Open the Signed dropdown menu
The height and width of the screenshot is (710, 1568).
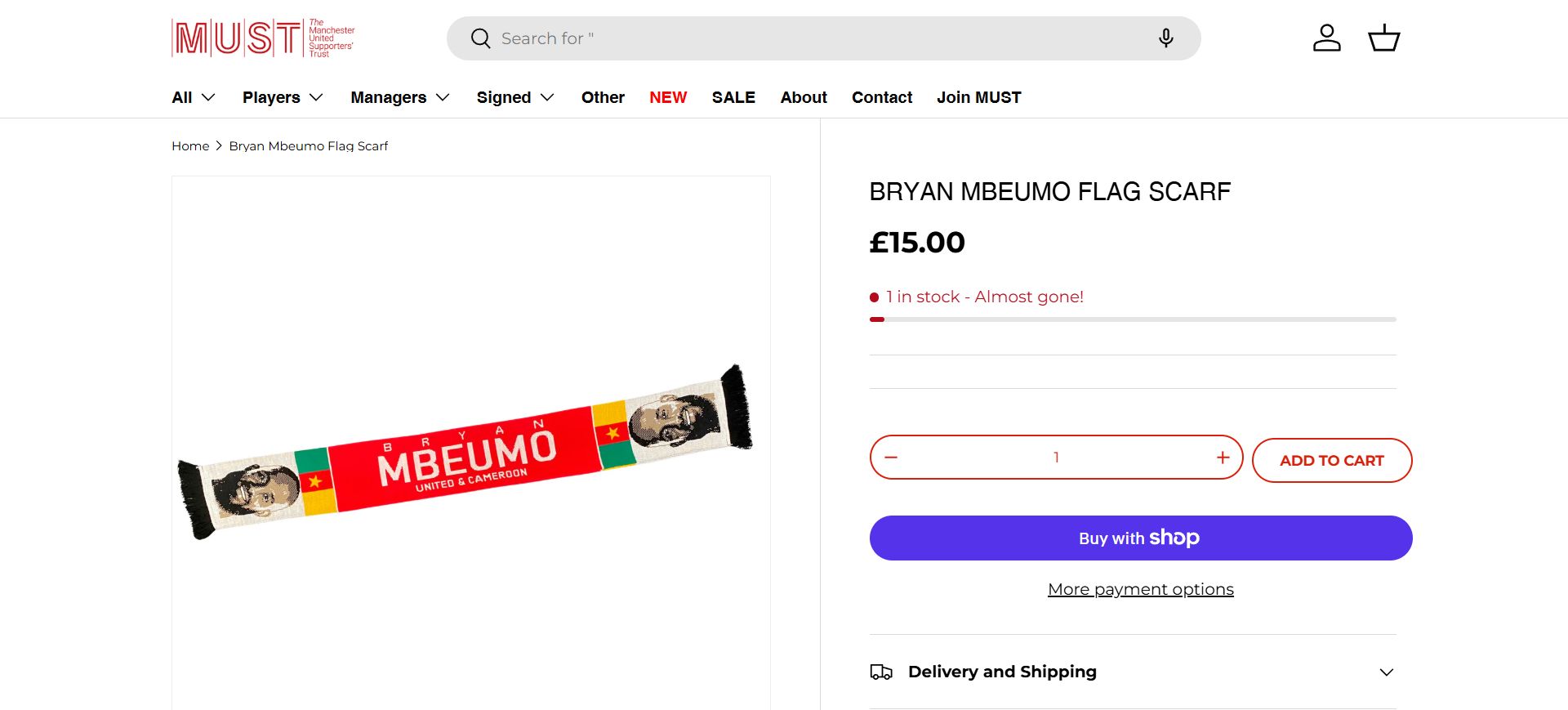pos(515,97)
